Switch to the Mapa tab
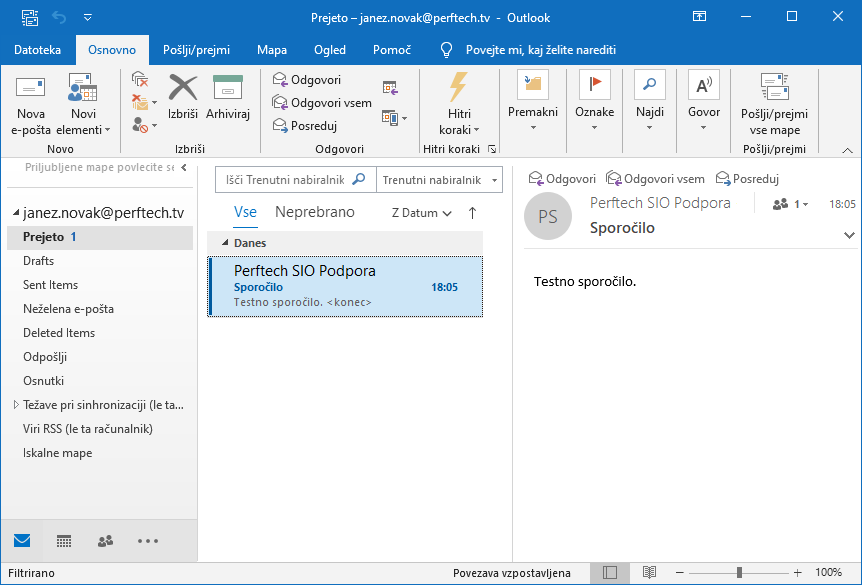 (272, 50)
